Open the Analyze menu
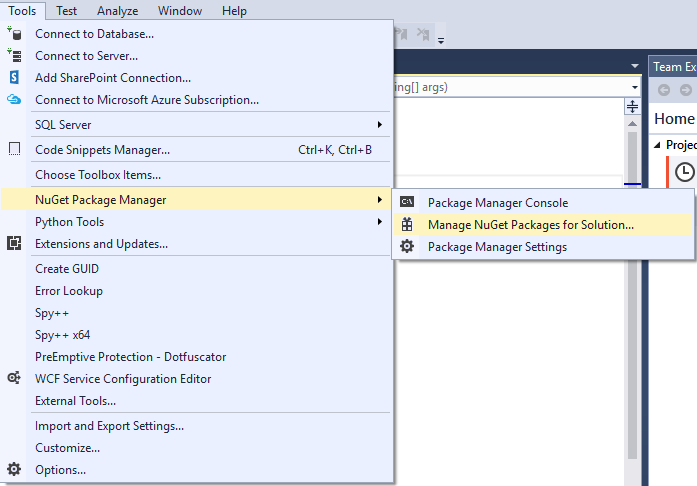 click(117, 11)
